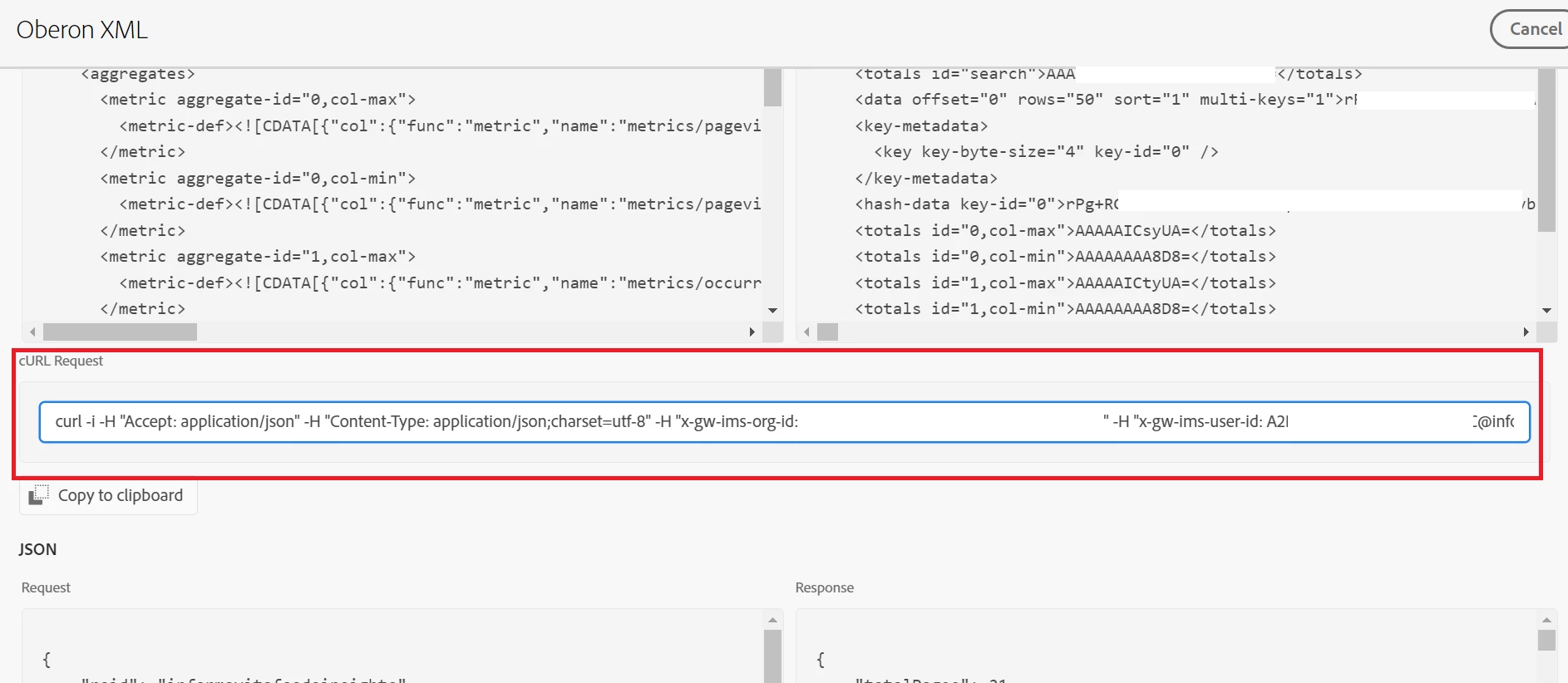Click the </key-metadata> closing tag line
Screen dimensions: 1568x683
tap(926, 179)
